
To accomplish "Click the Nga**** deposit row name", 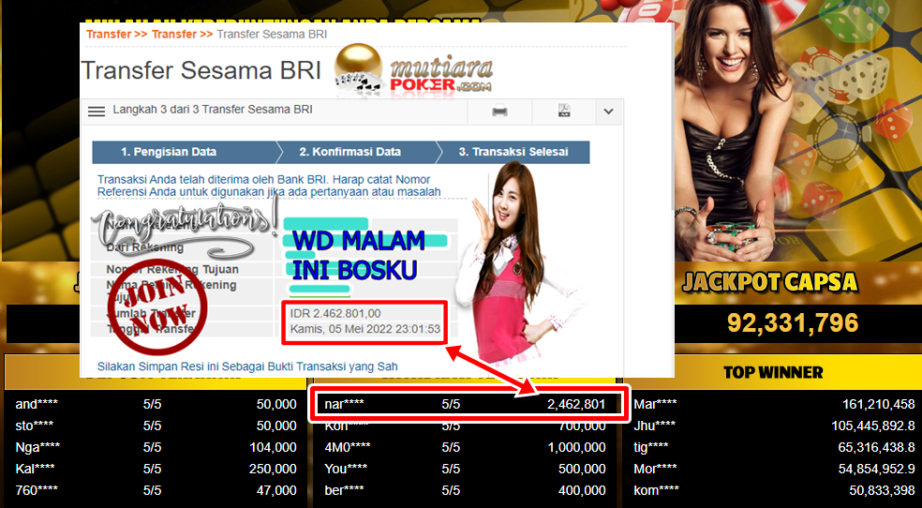I will pyautogui.click(x=38, y=447).
